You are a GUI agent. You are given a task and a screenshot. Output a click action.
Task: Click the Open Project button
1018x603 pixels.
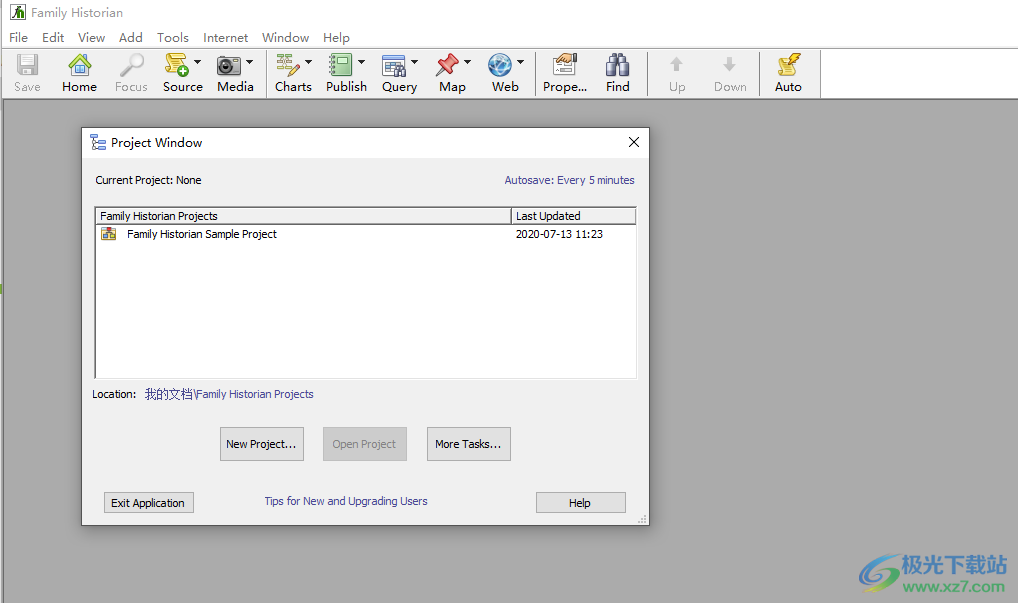pos(365,444)
